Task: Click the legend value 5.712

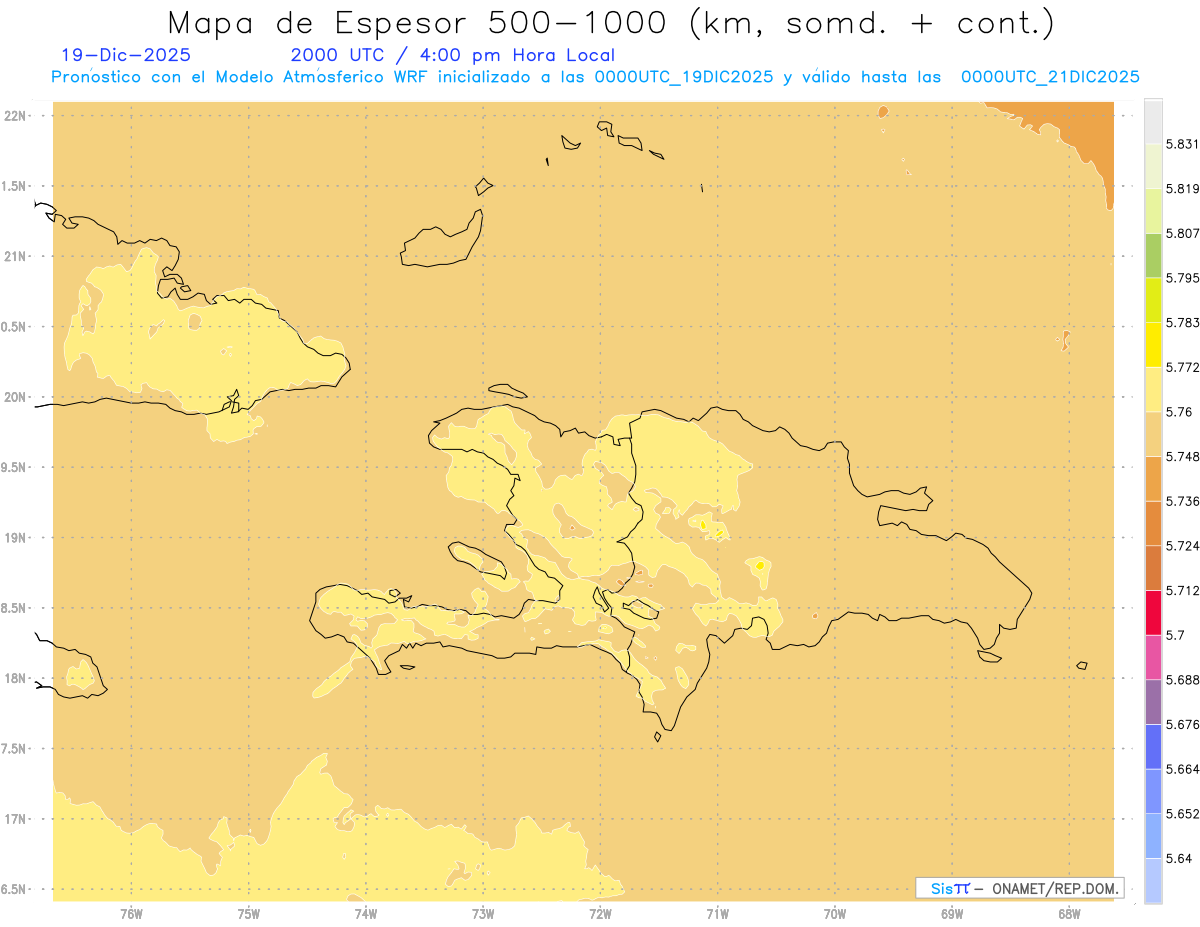Action: click(1183, 590)
